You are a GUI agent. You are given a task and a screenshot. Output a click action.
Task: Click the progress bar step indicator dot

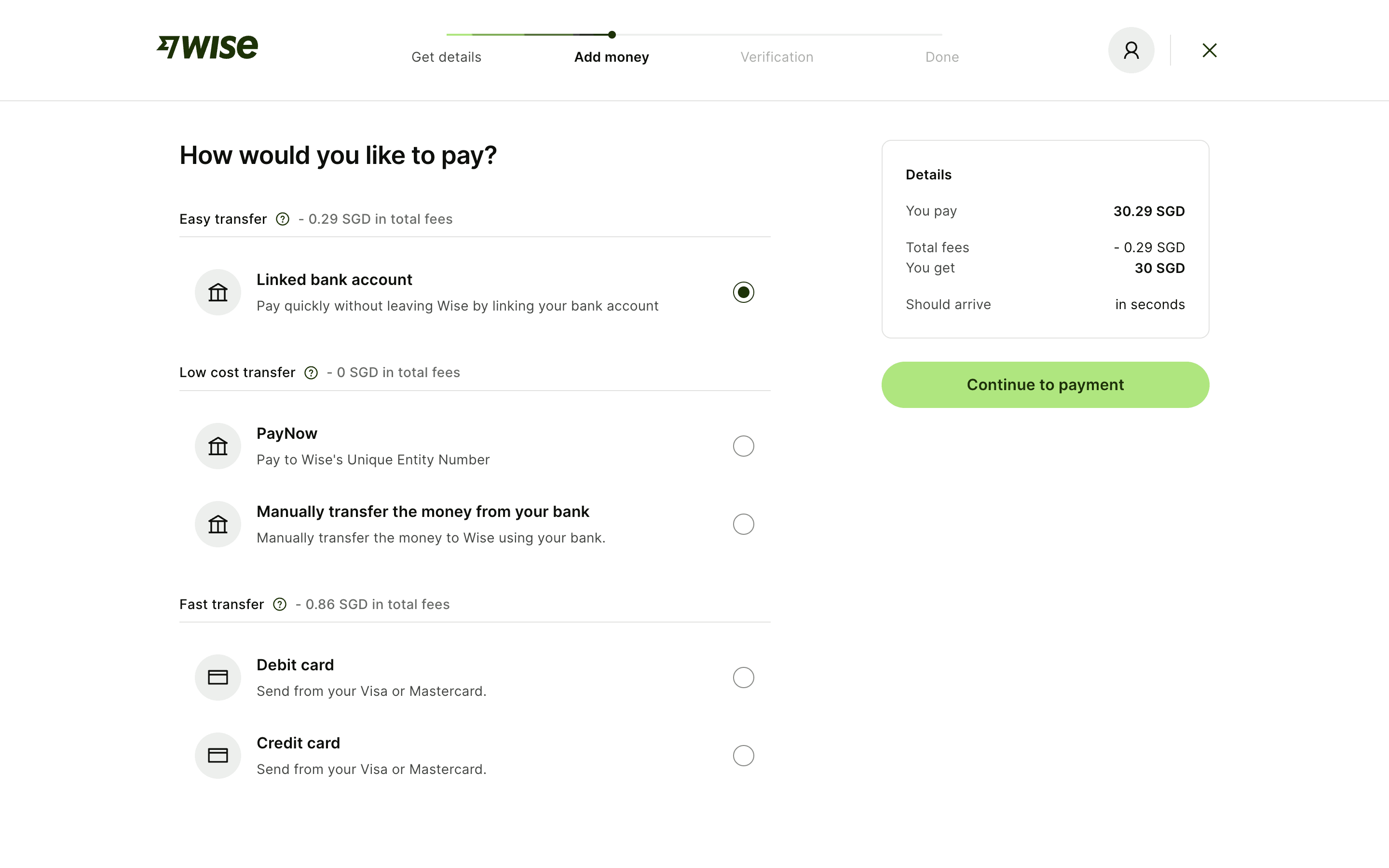pos(612,34)
